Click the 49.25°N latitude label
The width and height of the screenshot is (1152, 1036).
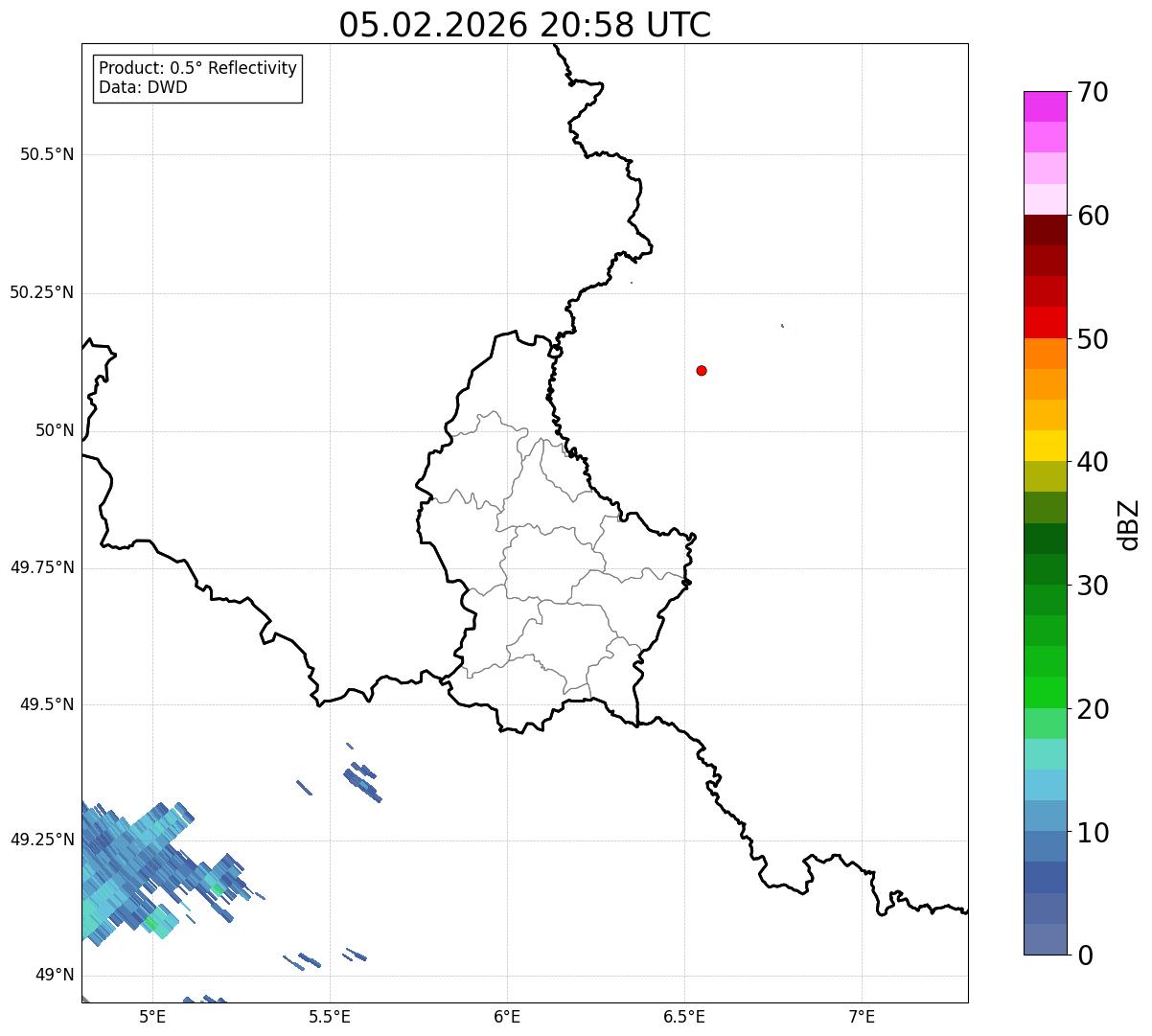(42, 840)
